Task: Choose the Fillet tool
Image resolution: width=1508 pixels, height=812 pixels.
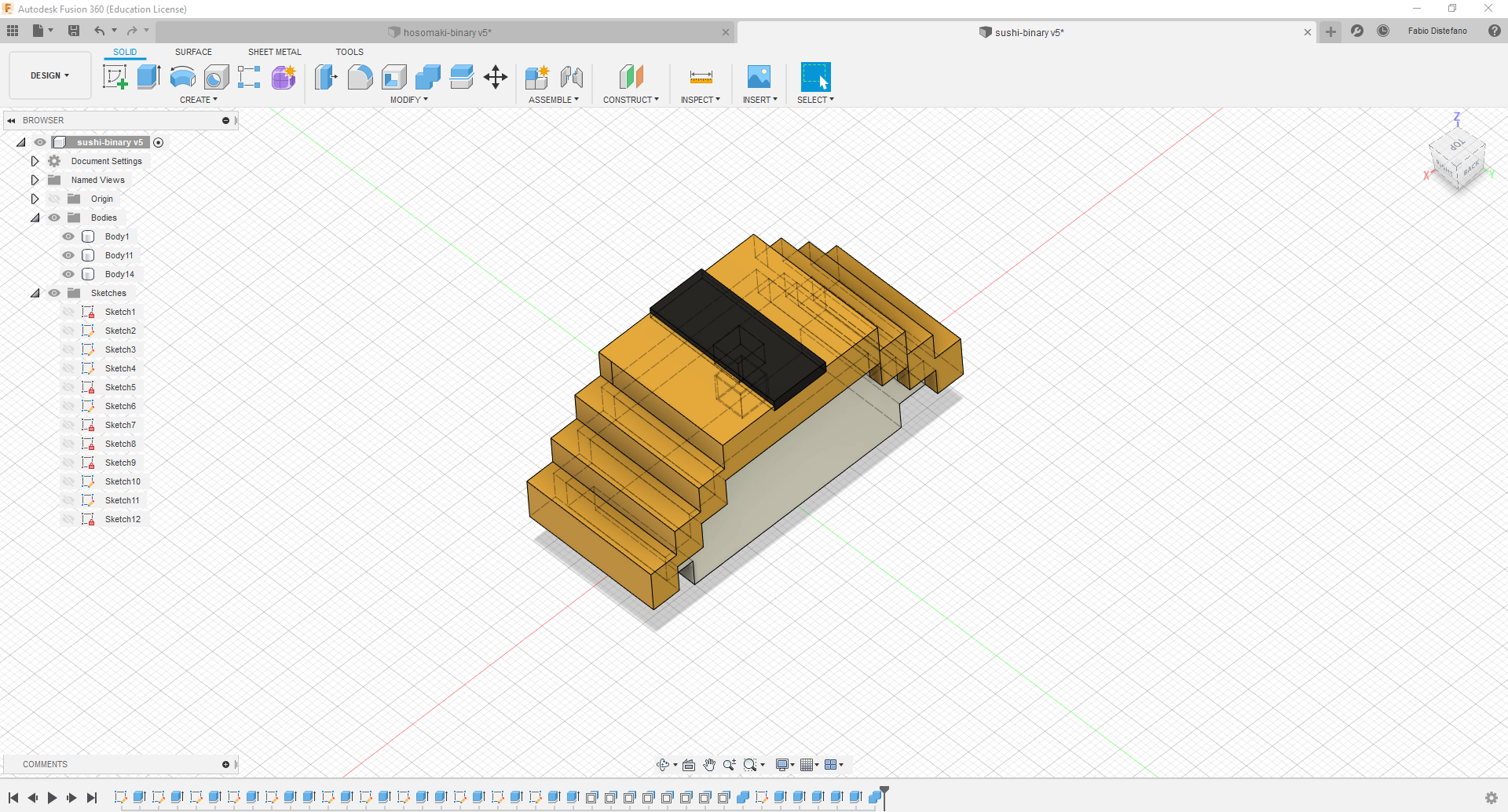Action: (360, 77)
